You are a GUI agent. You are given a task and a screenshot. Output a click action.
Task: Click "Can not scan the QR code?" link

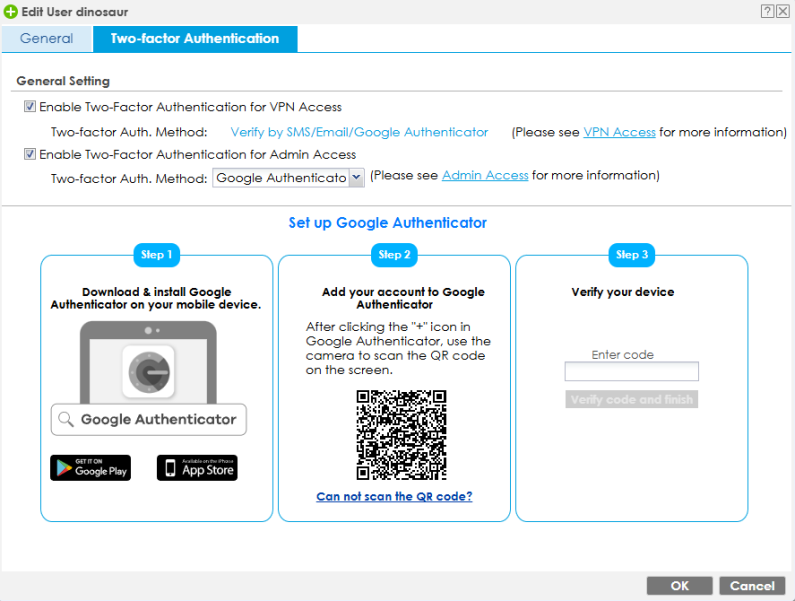pos(394,497)
